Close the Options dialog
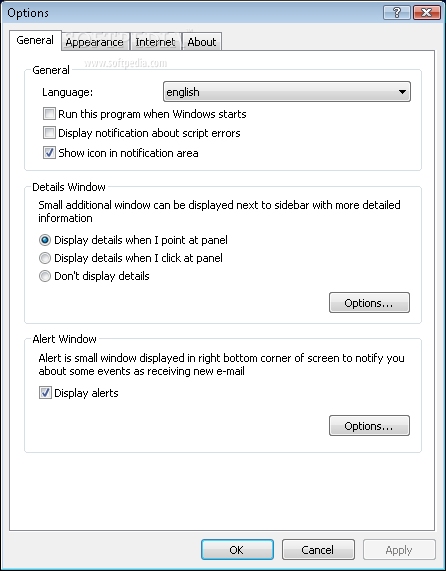 [x=426, y=12]
